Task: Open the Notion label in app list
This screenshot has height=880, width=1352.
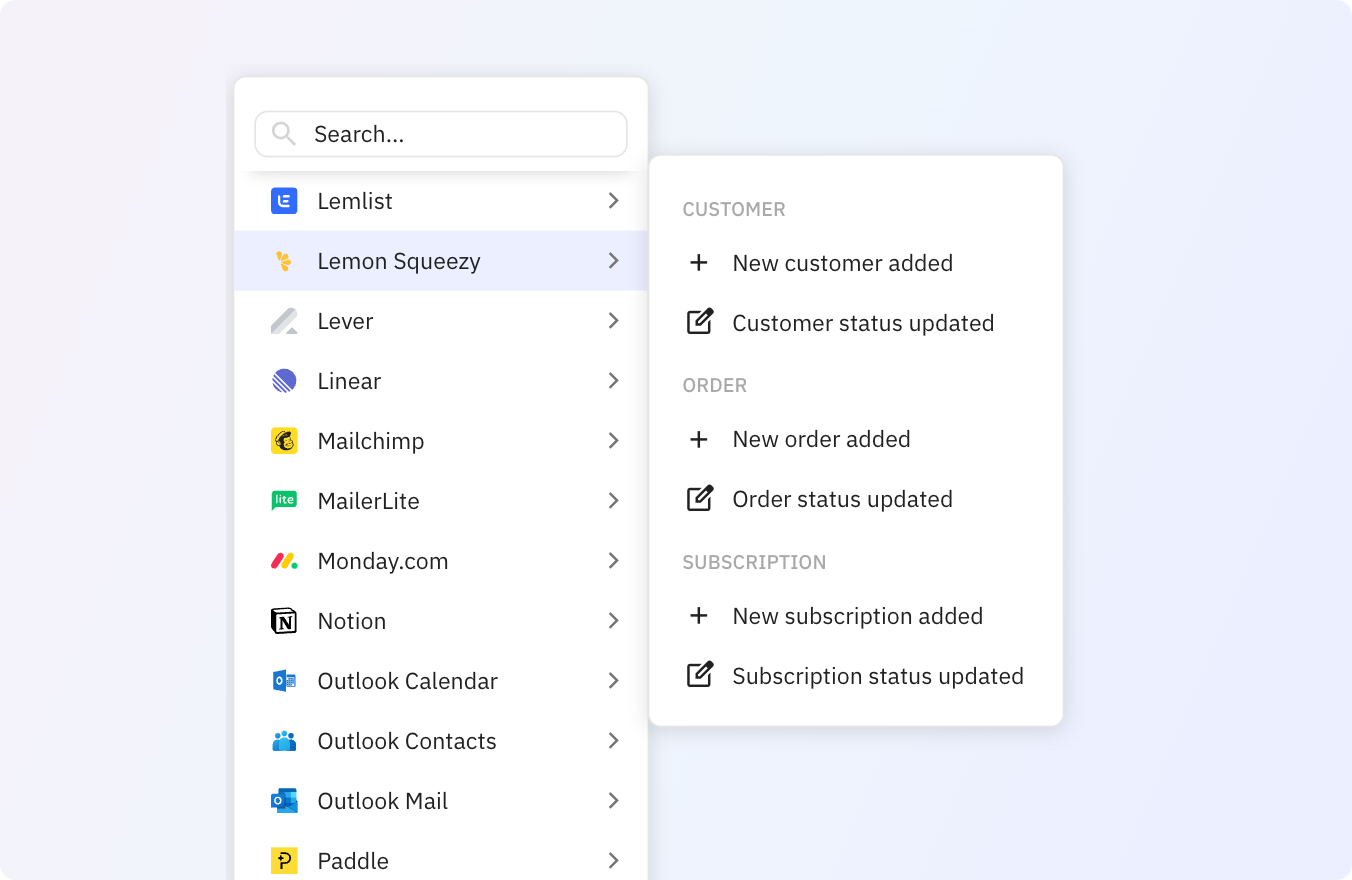Action: point(352,621)
